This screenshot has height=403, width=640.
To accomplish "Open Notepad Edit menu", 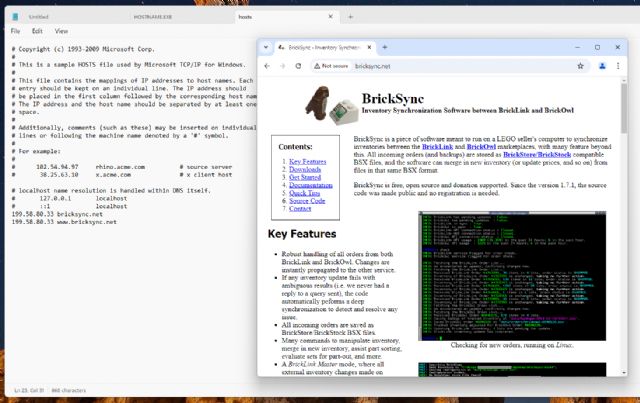I will [37, 31].
